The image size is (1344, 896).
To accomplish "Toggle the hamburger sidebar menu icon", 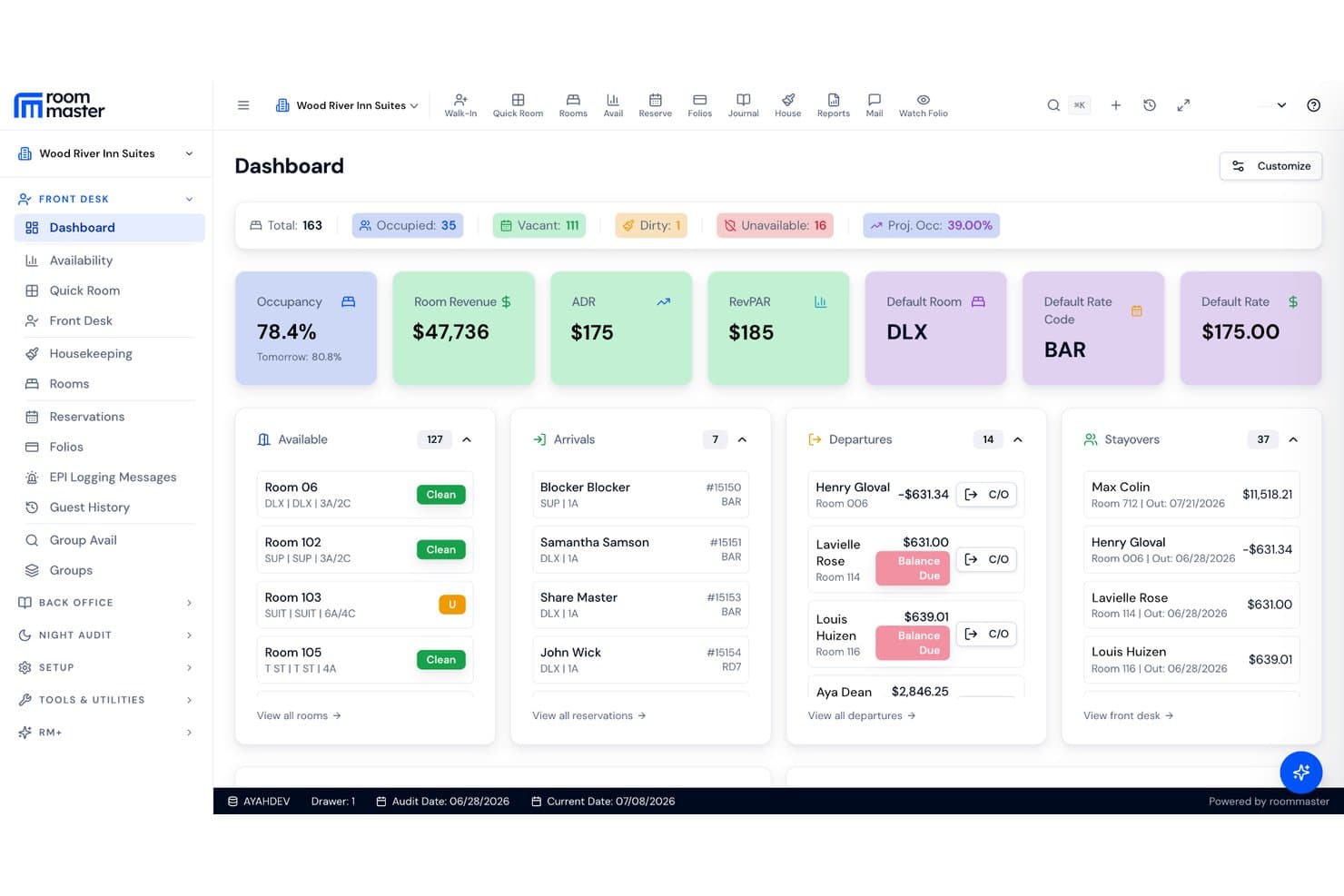I will 243,105.
